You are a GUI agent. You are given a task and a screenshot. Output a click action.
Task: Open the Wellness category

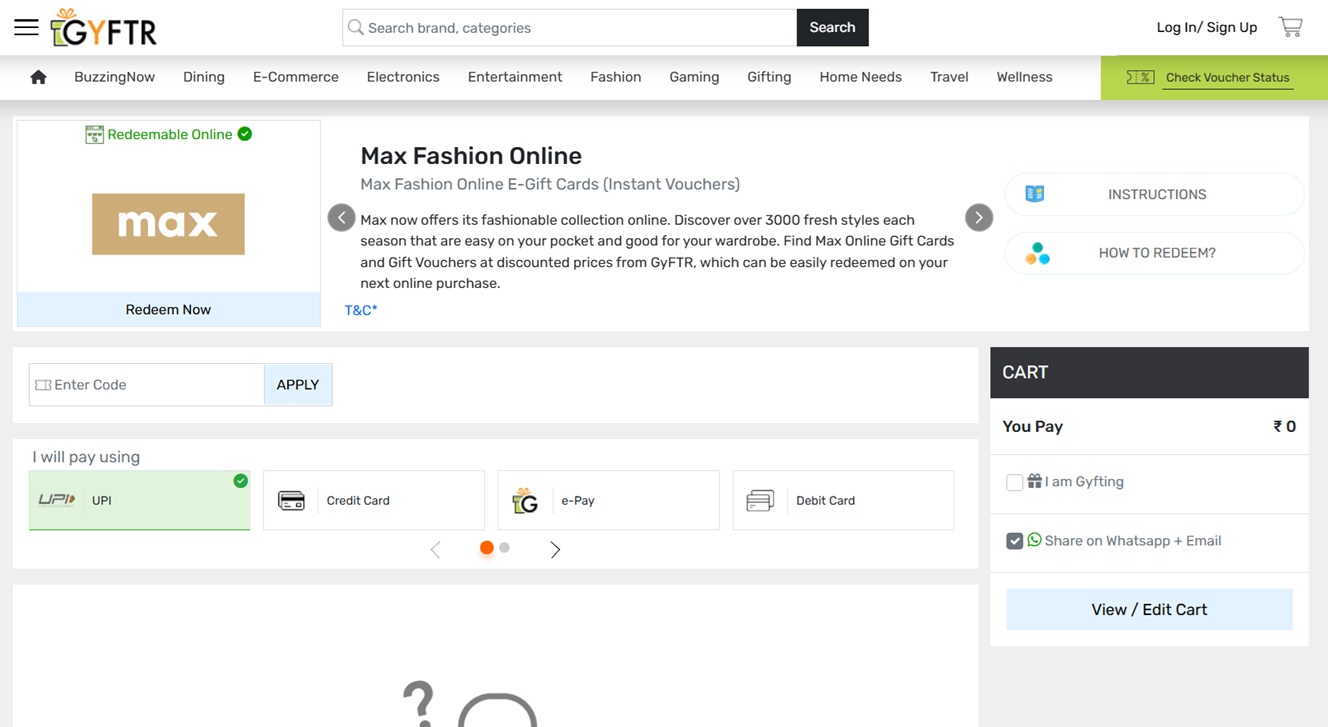[x=1024, y=77]
